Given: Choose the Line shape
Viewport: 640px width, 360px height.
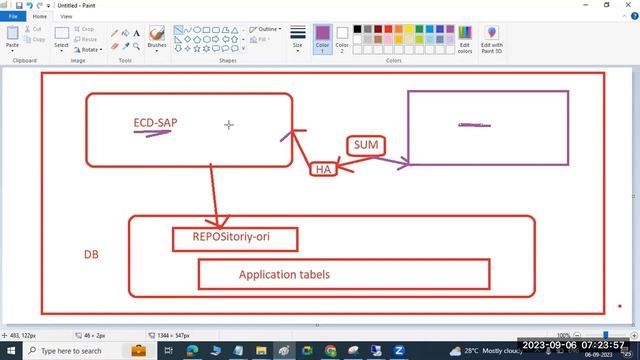Looking at the screenshot, I should (x=178, y=30).
